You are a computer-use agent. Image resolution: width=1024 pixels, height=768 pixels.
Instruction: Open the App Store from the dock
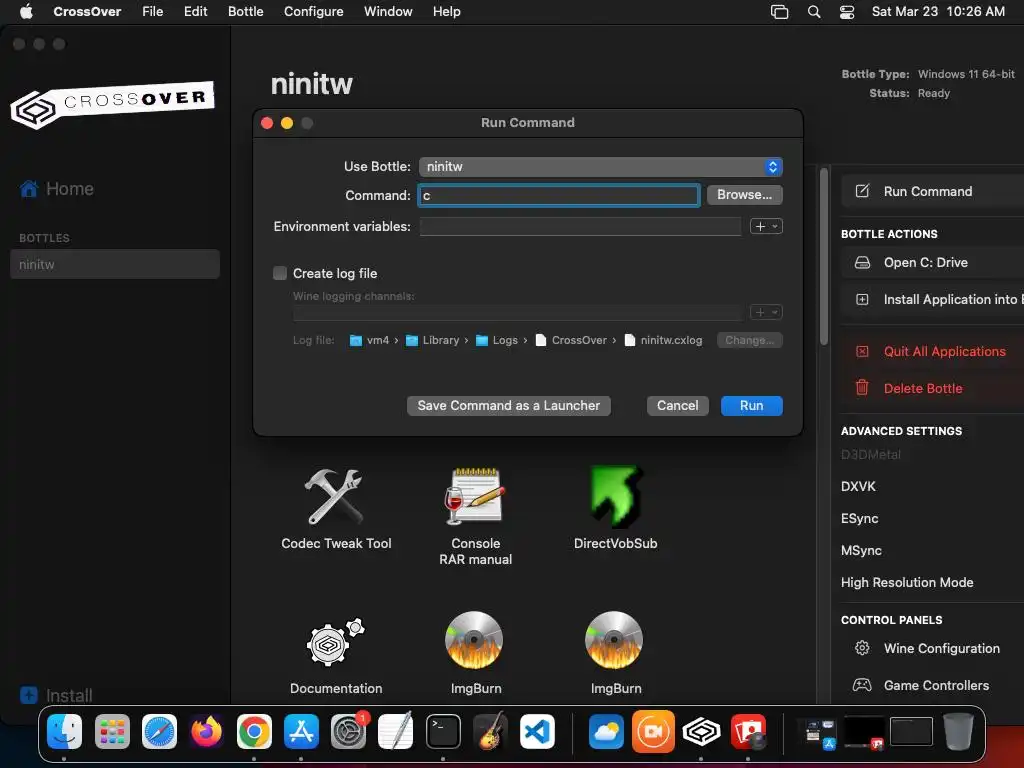pyautogui.click(x=301, y=731)
